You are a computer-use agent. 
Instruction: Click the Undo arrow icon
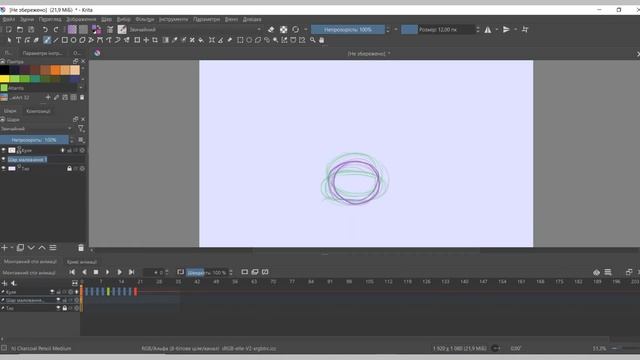point(45,29)
